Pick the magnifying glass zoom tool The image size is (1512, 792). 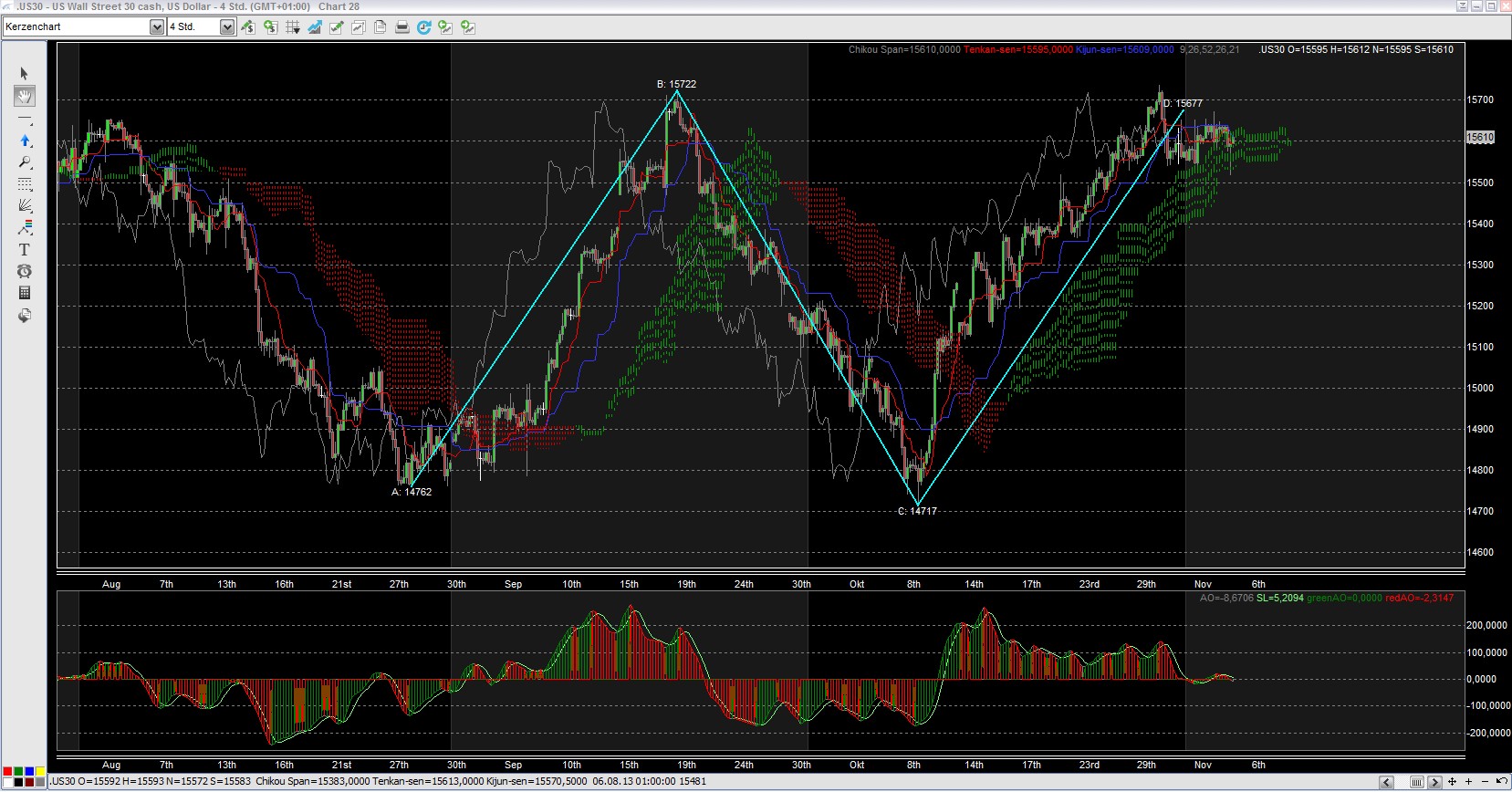point(25,162)
